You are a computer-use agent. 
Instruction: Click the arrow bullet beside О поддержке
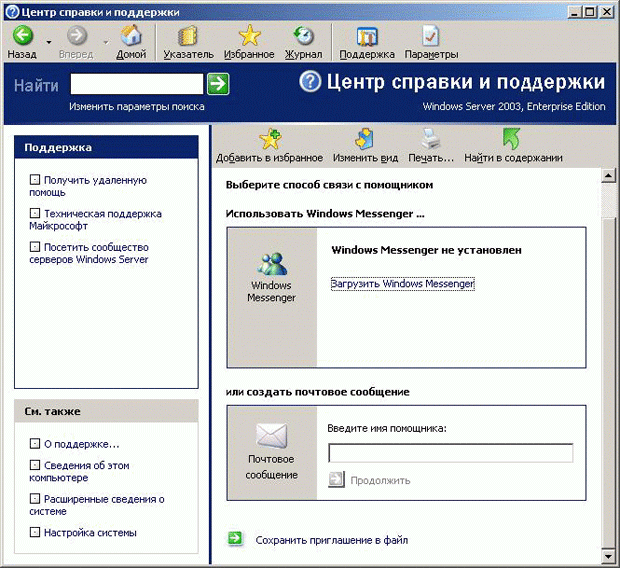point(35,444)
